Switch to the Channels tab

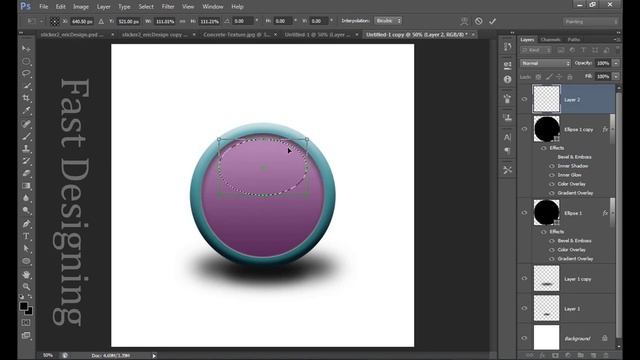pyautogui.click(x=550, y=40)
